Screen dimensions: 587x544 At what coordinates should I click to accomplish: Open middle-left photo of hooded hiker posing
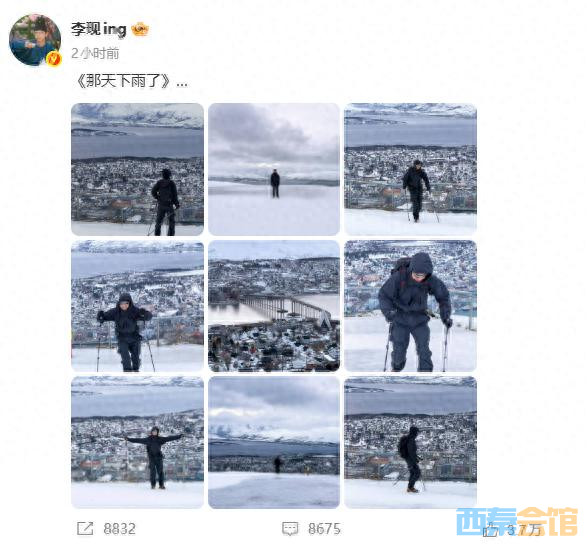(137, 306)
